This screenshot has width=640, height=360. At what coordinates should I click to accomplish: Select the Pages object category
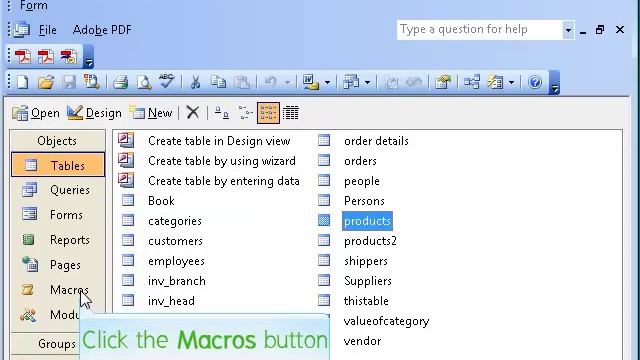[58, 265]
